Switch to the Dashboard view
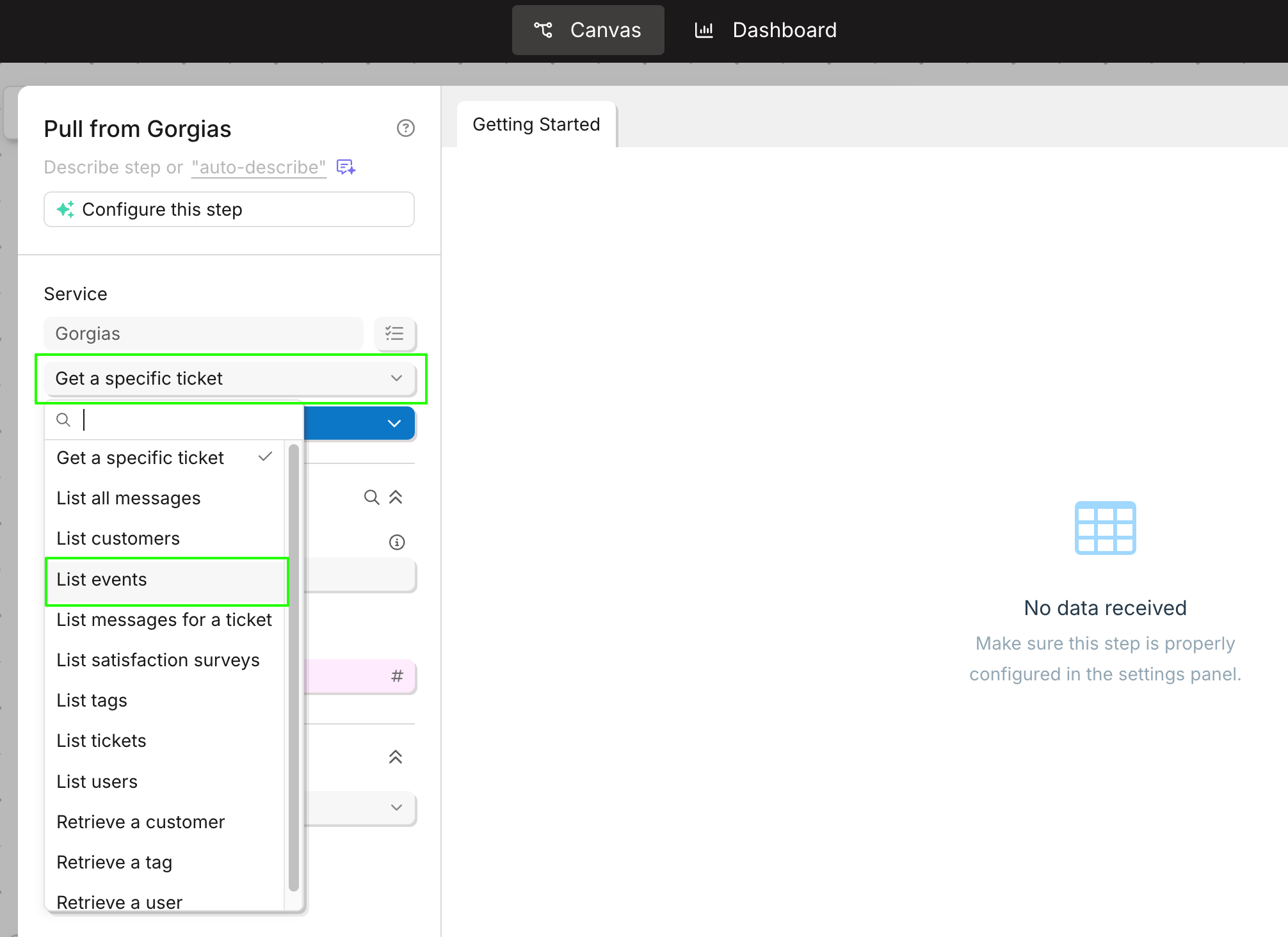1288x937 pixels. [766, 30]
